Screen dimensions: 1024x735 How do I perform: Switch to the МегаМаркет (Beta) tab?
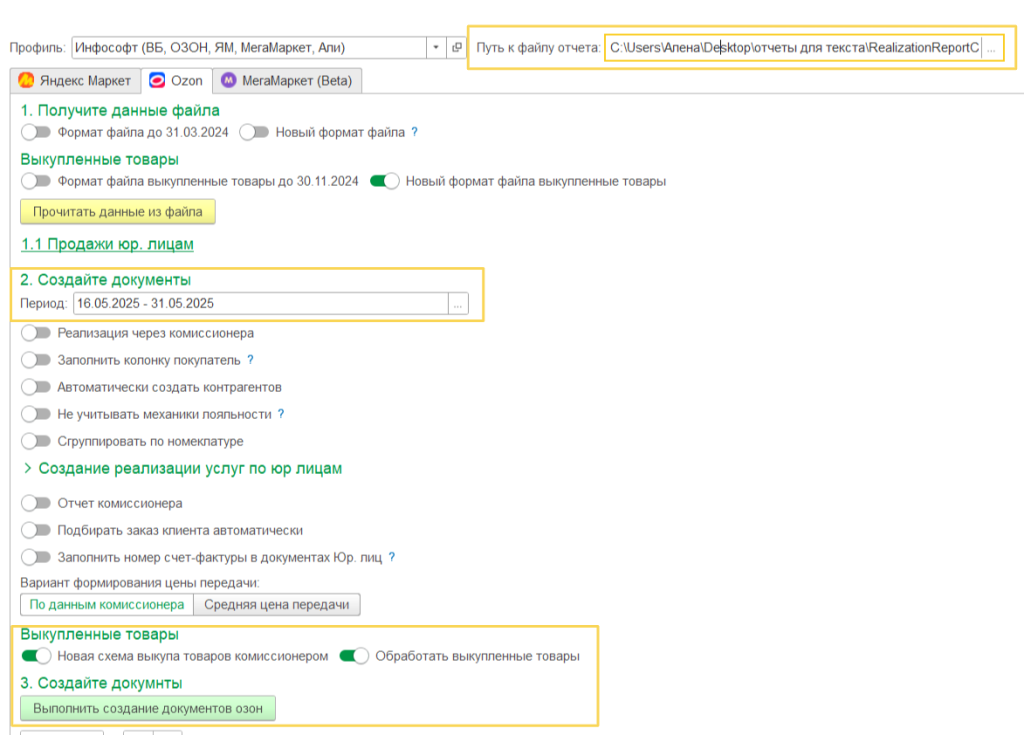(x=286, y=80)
